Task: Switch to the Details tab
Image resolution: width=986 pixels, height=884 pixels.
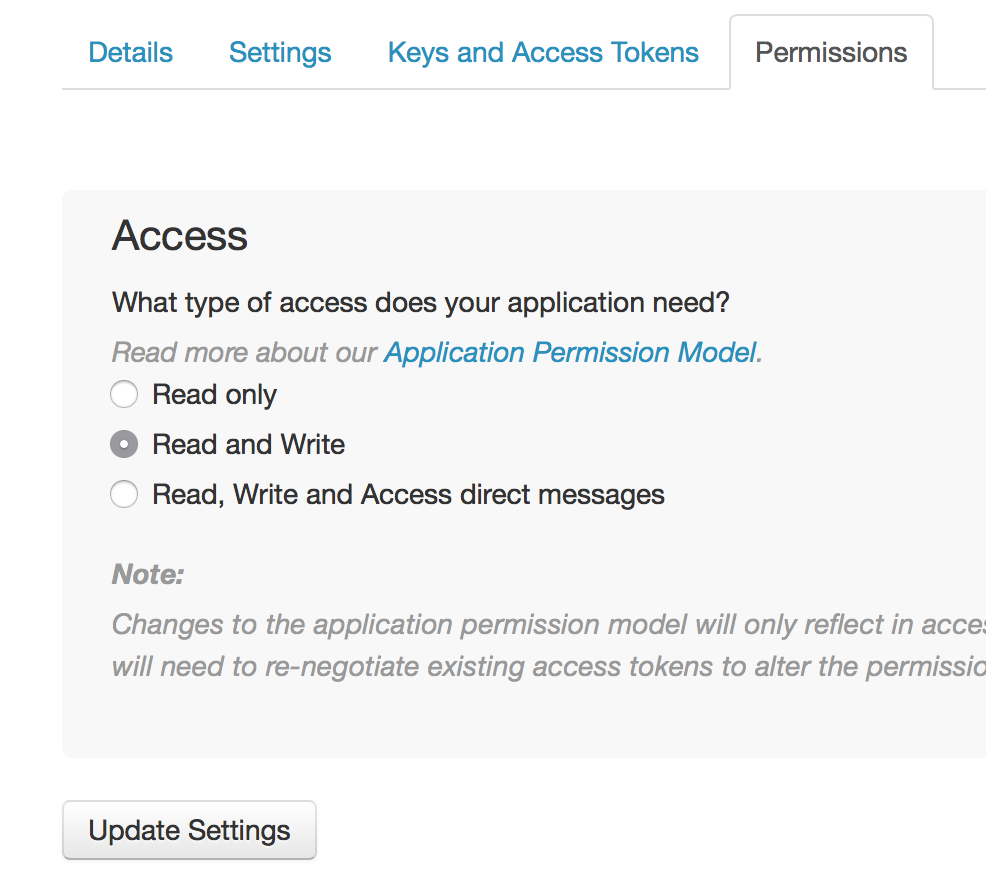Action: click(x=130, y=52)
